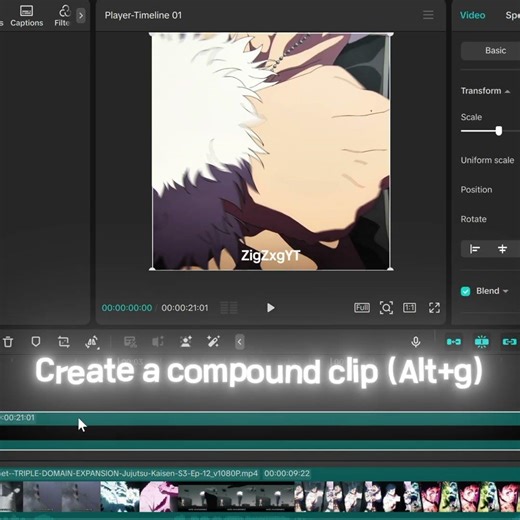
Task: Enter fullscreen preview mode
Action: coord(434,308)
